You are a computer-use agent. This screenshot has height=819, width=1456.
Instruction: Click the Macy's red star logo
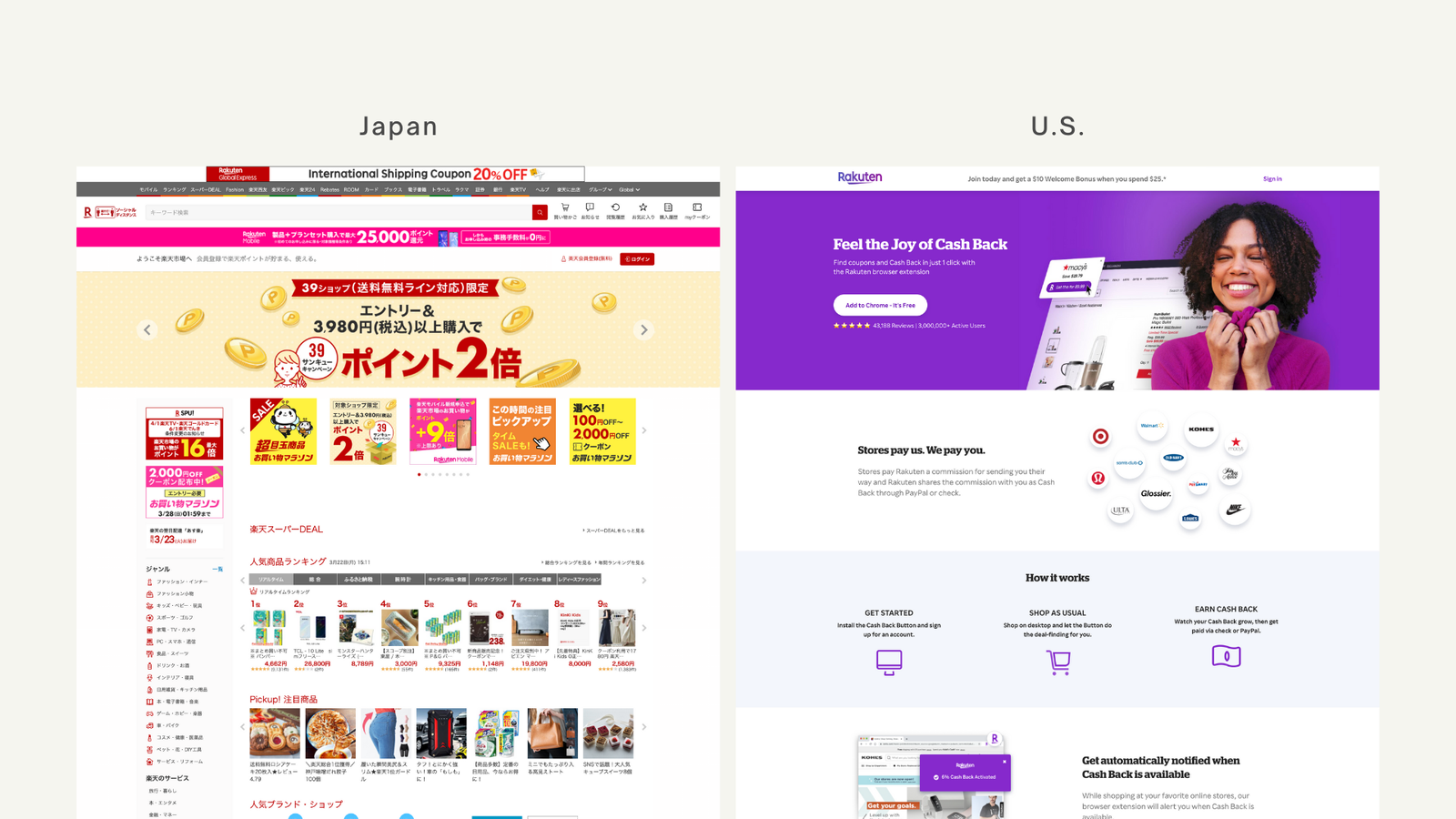tap(1236, 444)
